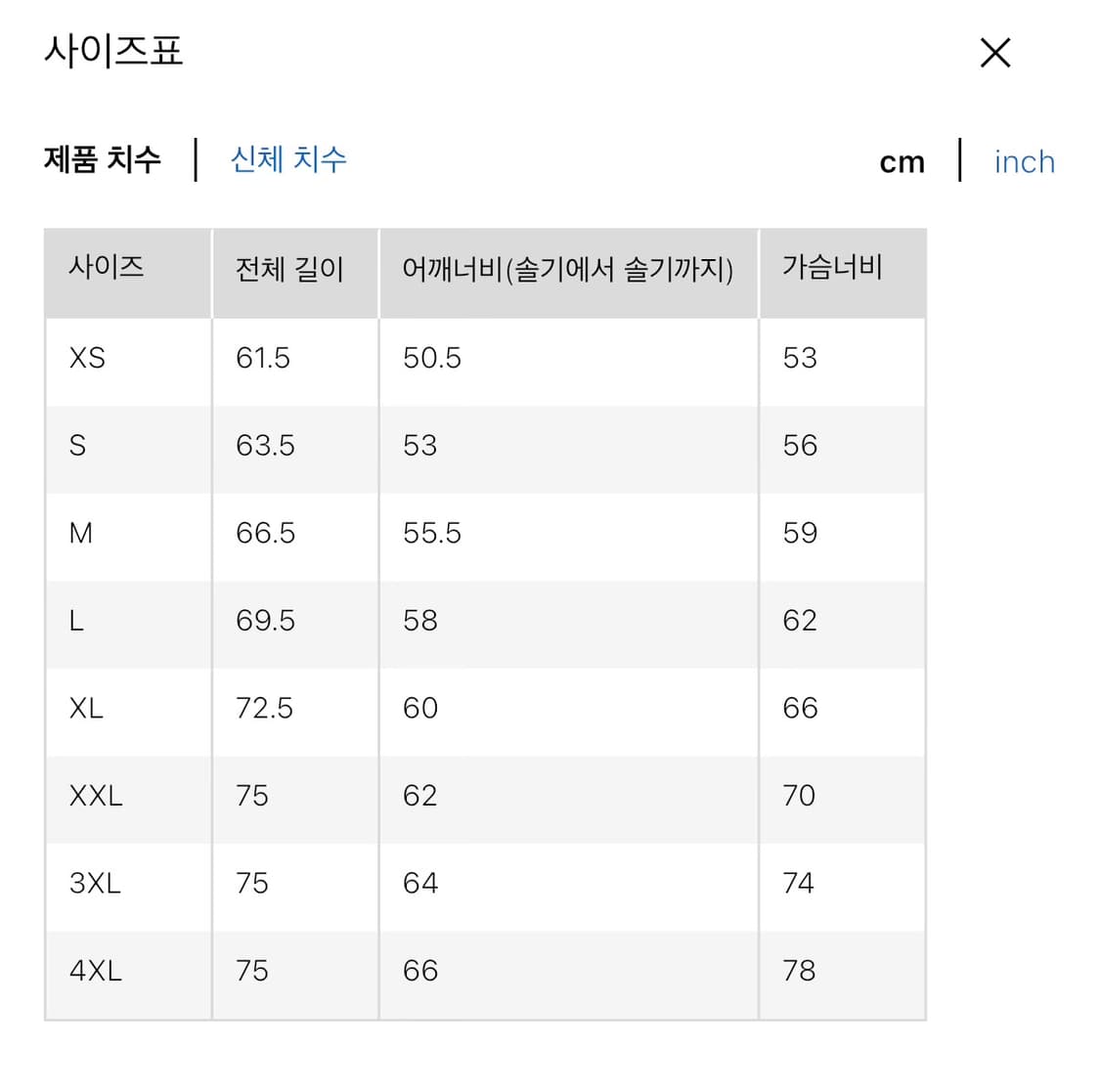This screenshot has height=1092, width=1100.
Task: Switch units to cm
Action: [x=901, y=161]
